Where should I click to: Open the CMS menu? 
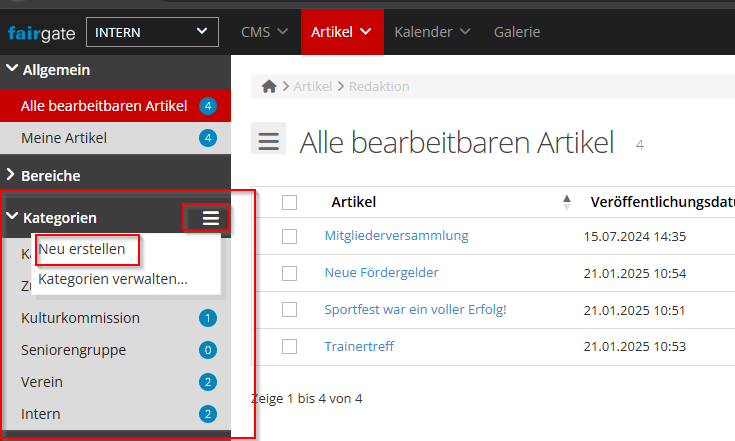point(264,32)
